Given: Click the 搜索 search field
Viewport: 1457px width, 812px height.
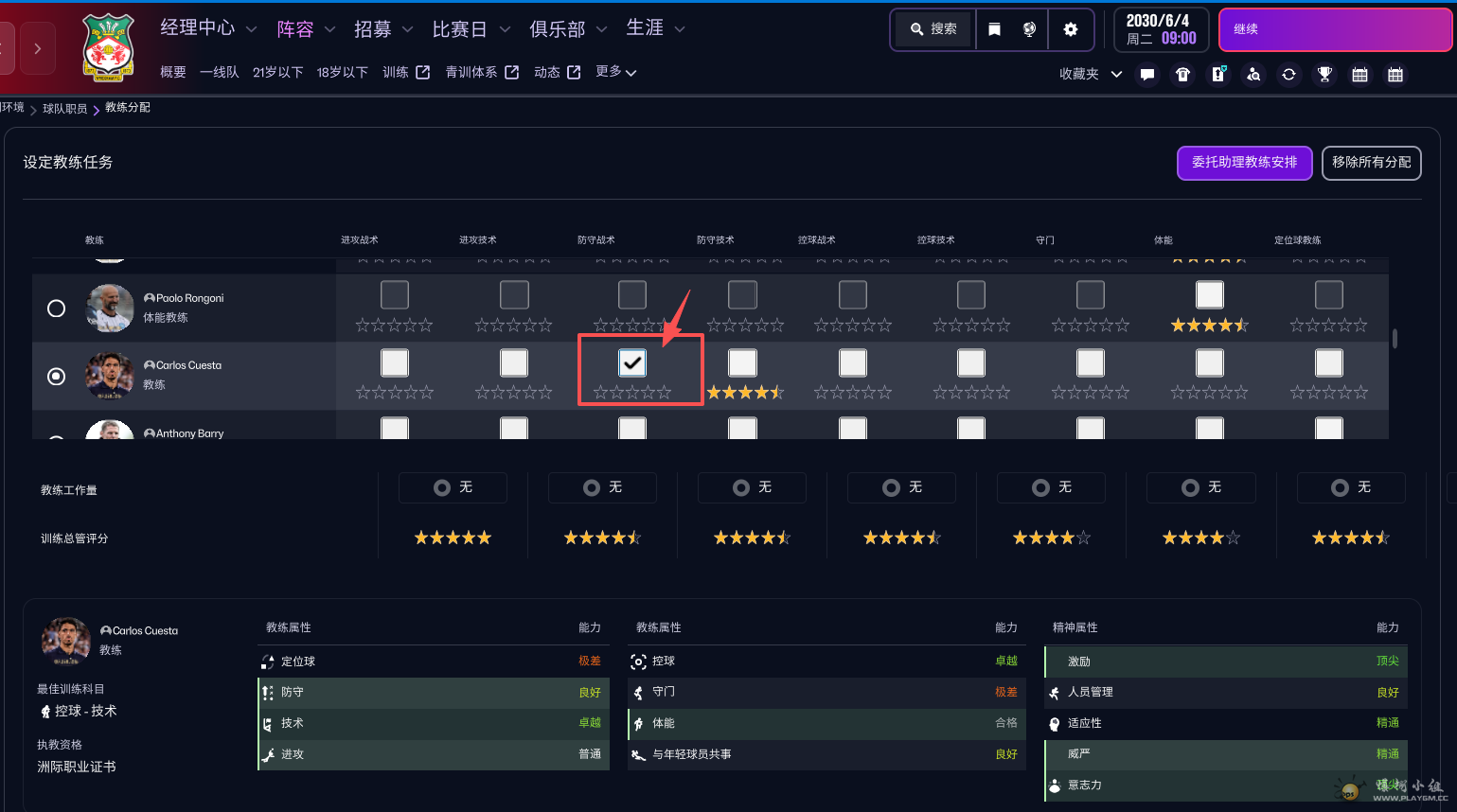Looking at the screenshot, I should (x=933, y=29).
